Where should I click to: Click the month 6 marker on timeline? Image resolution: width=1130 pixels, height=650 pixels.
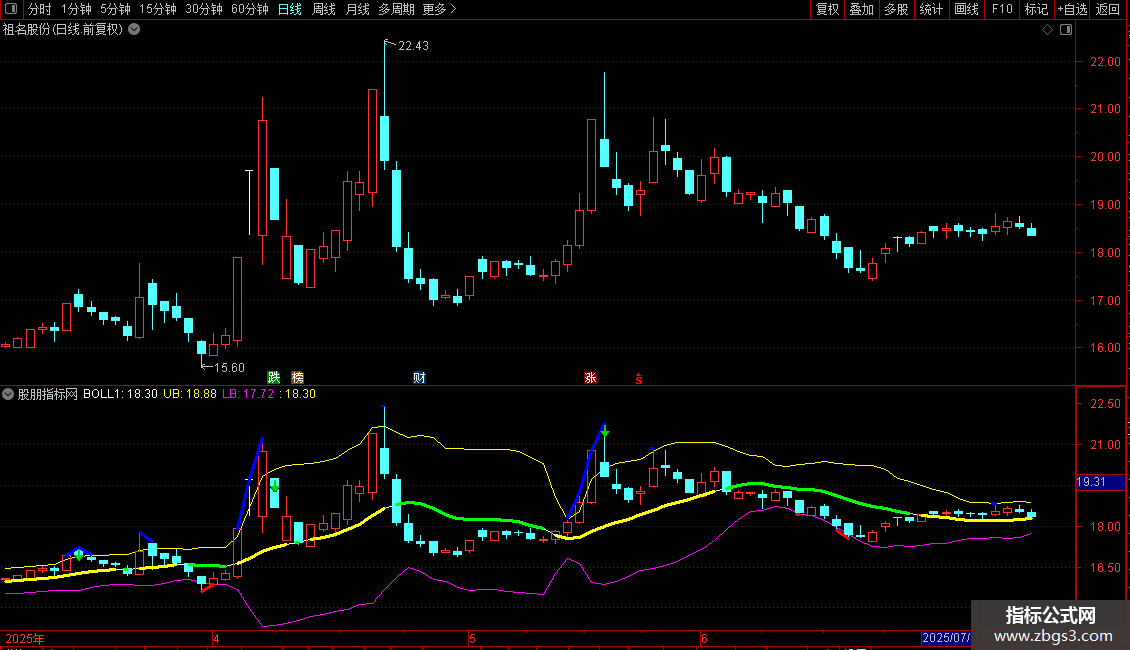click(x=704, y=638)
